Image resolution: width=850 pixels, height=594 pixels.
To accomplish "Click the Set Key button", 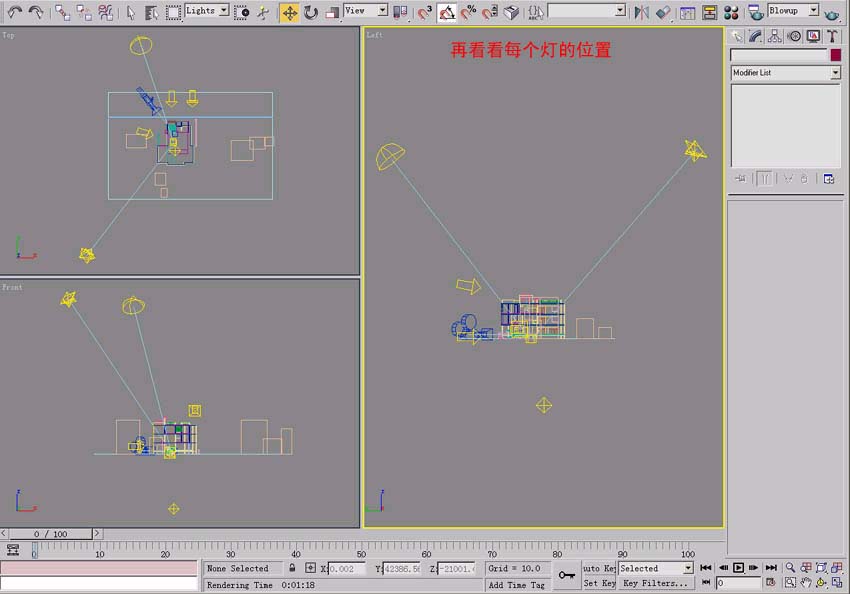I will (x=599, y=583).
